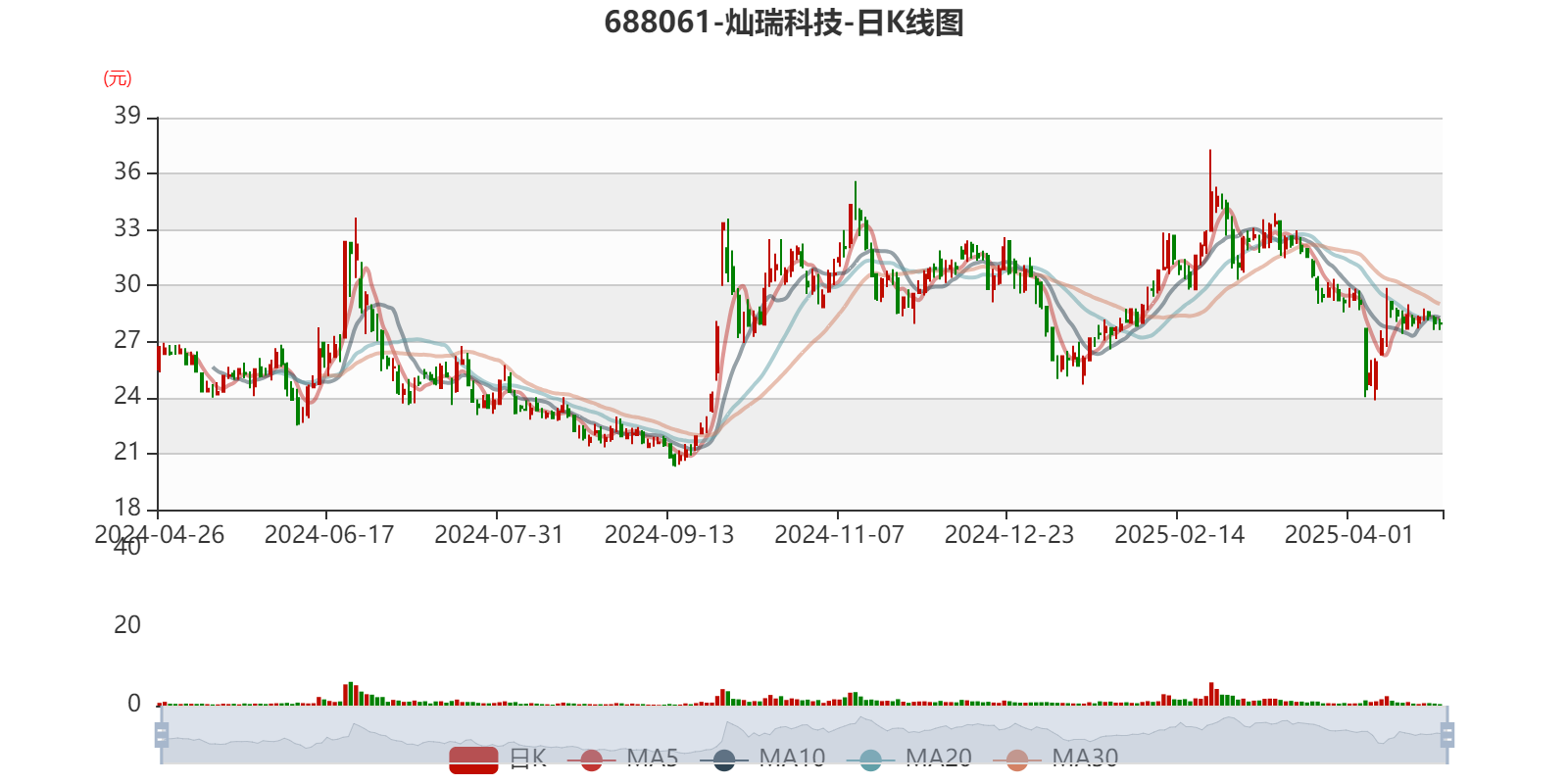This screenshot has height=784, width=1568.
Task: Toggle the 日K series via its text label
Action: [x=527, y=758]
